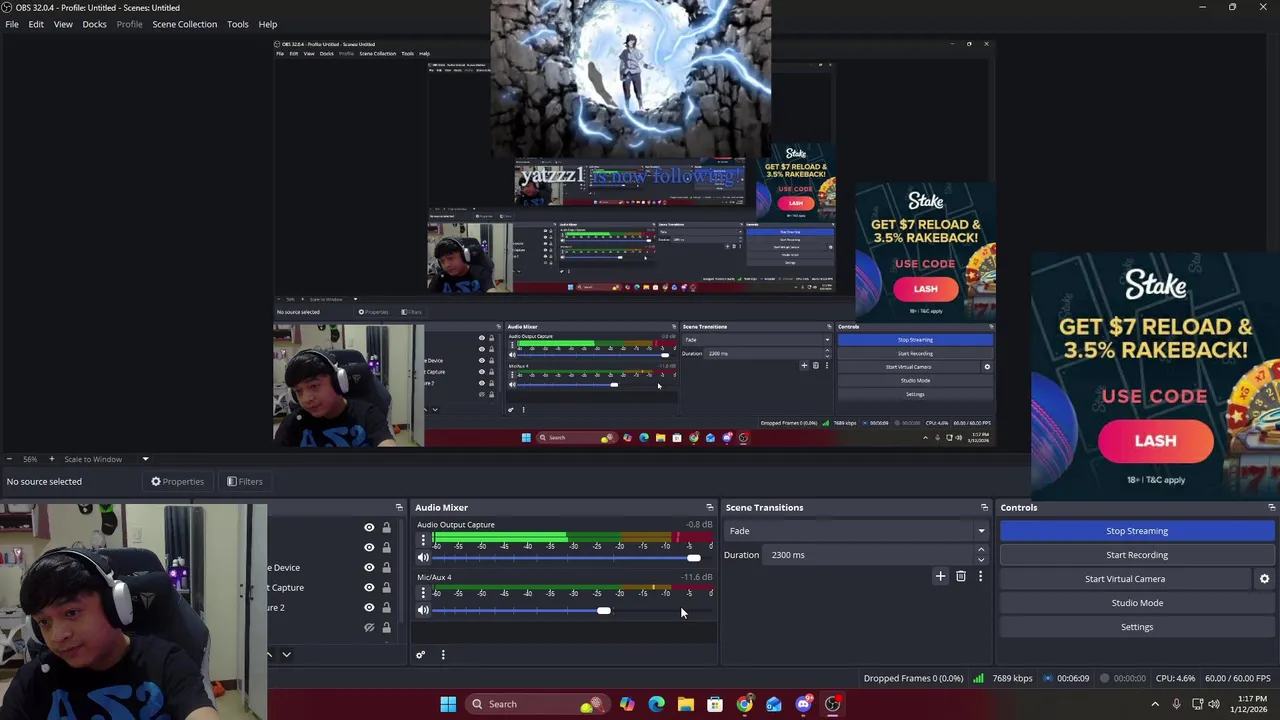The height and width of the screenshot is (720, 1280).
Task: Open the Scene Collection menu
Action: tap(184, 24)
